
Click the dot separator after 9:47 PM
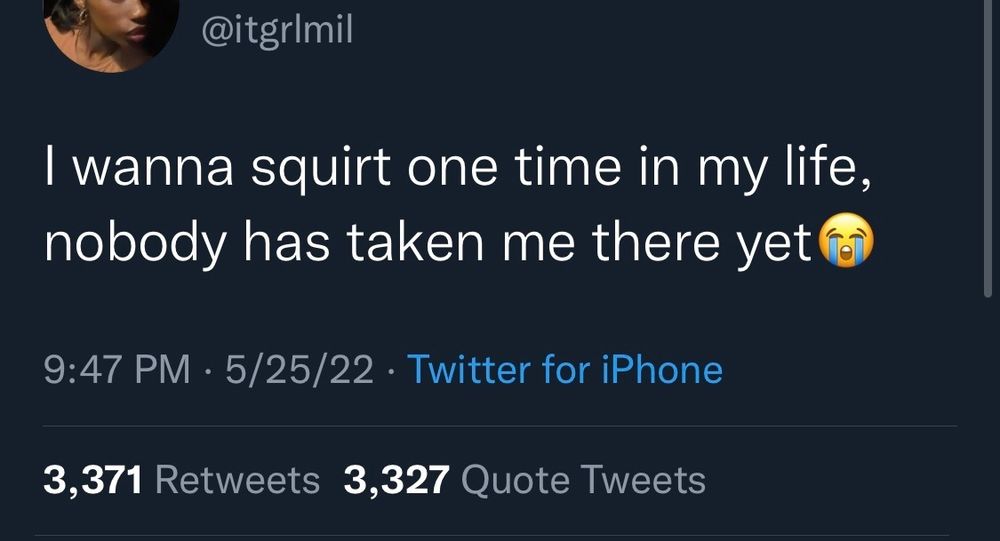(x=208, y=370)
